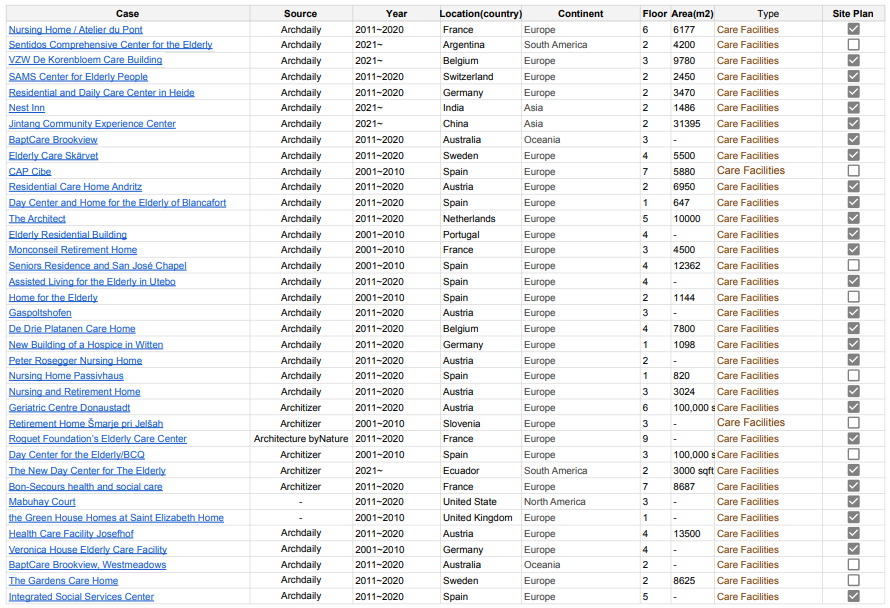Screen dimensions: 890x608
Task: Select the area cell '31395'
Action: [x=692, y=124]
